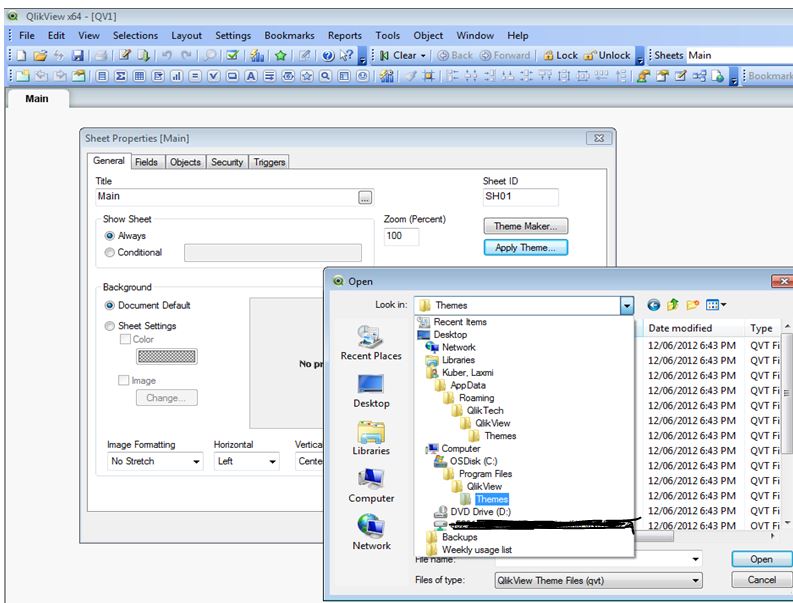Click the Help Topics question mark icon
The width and height of the screenshot is (793, 603).
328,56
